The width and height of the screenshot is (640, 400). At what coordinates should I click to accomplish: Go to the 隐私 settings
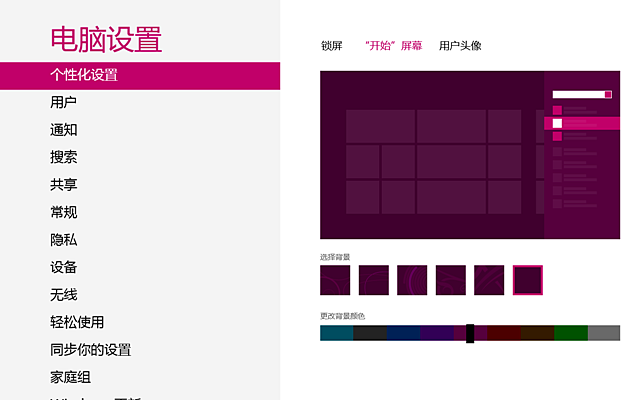63,240
